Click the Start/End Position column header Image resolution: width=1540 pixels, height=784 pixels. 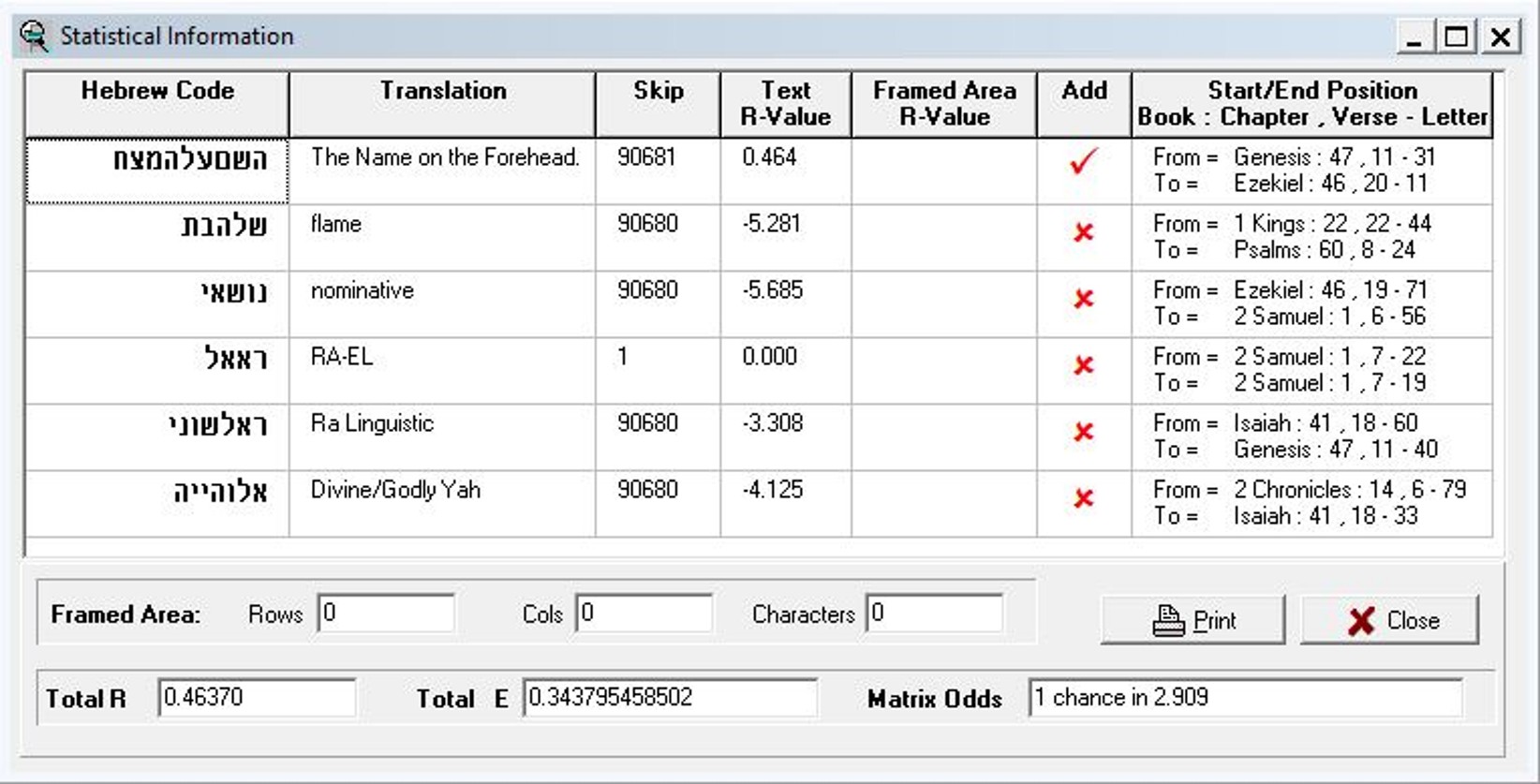click(x=1312, y=104)
